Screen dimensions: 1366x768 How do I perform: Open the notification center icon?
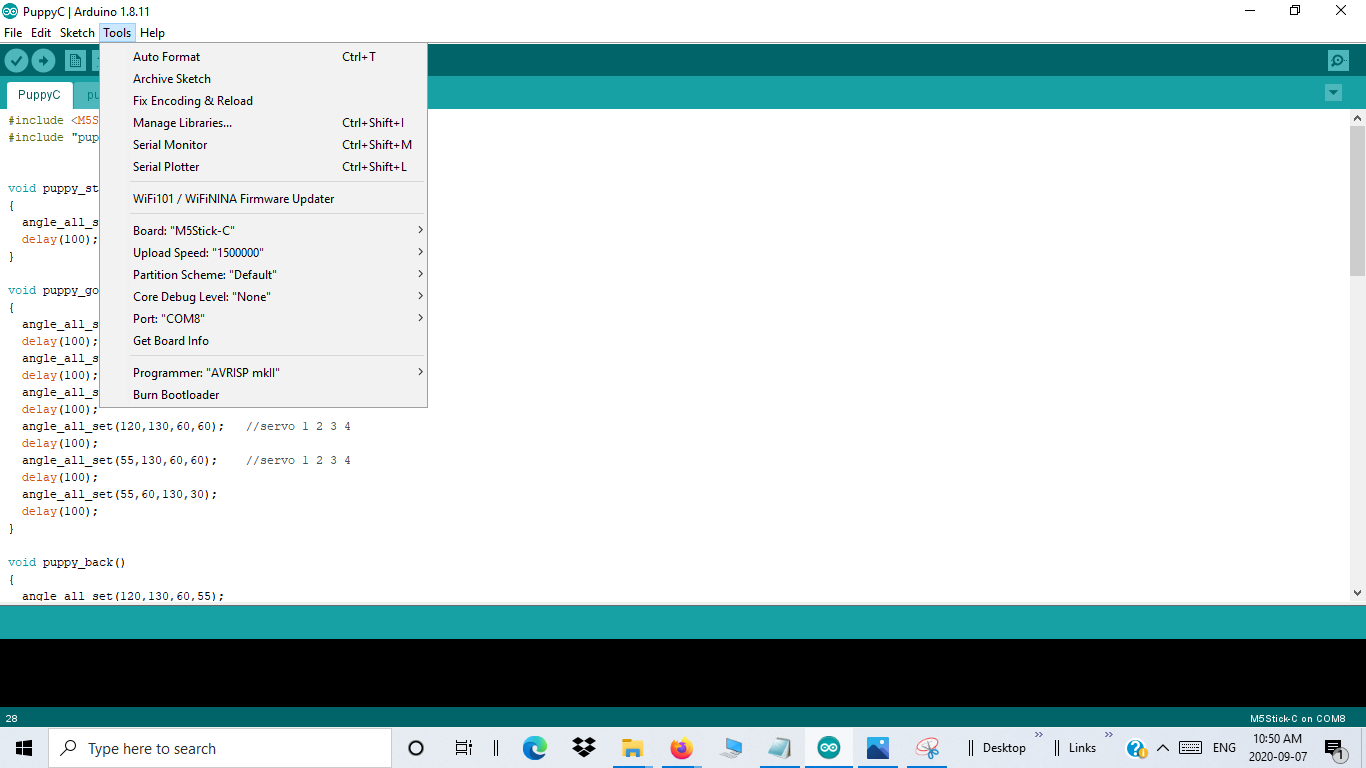click(x=1334, y=748)
